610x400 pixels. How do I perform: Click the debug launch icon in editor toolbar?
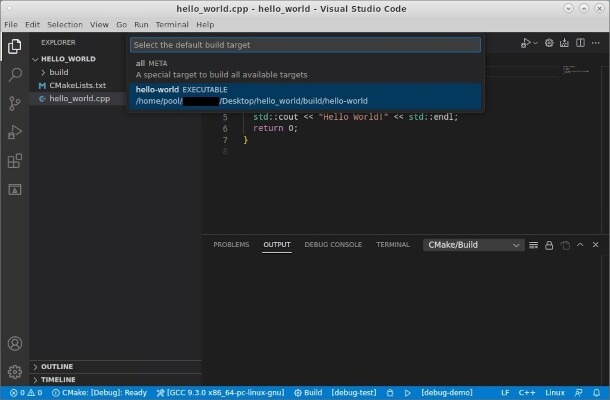[x=564, y=43]
